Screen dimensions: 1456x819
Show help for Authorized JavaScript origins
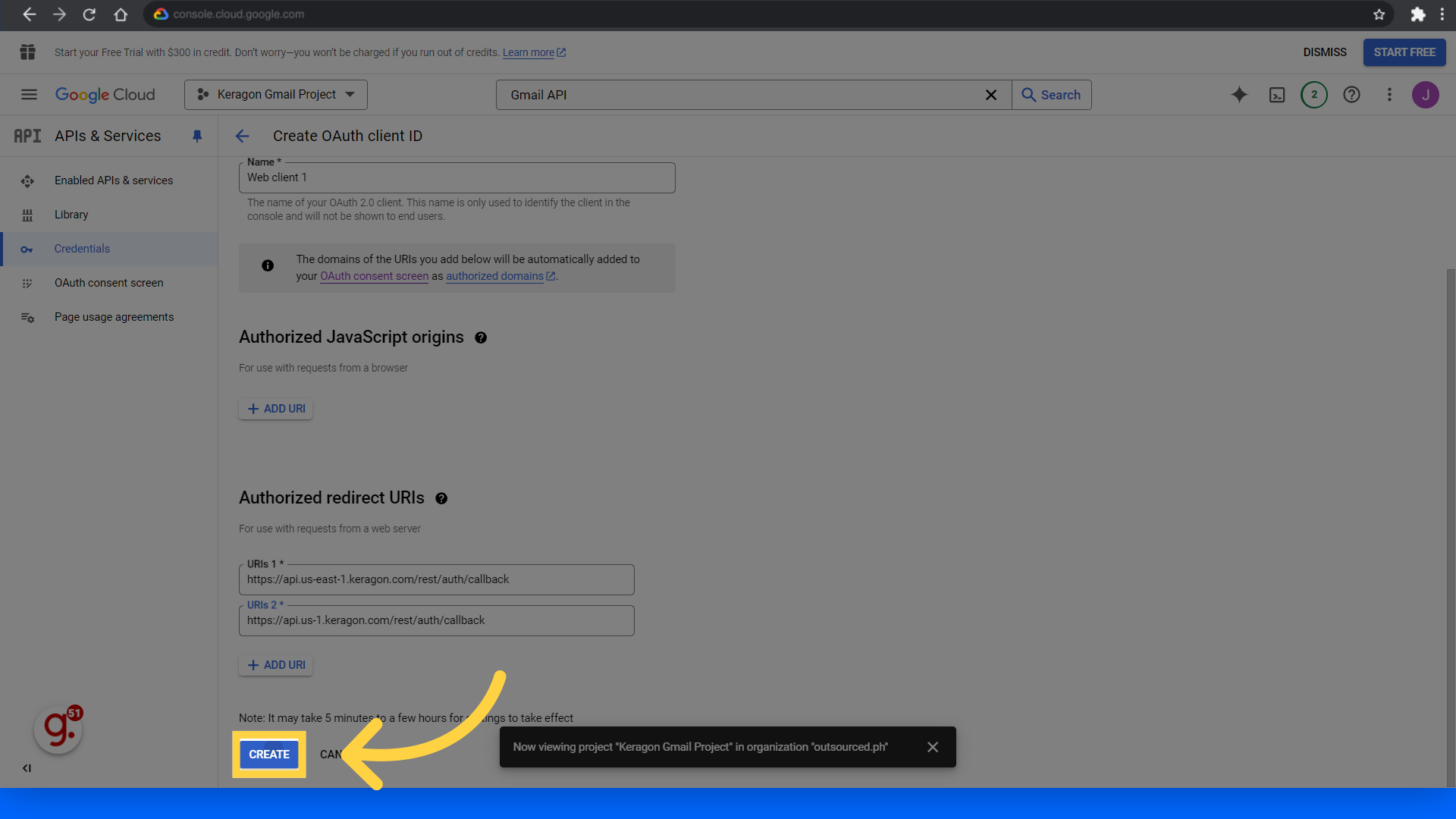click(481, 338)
